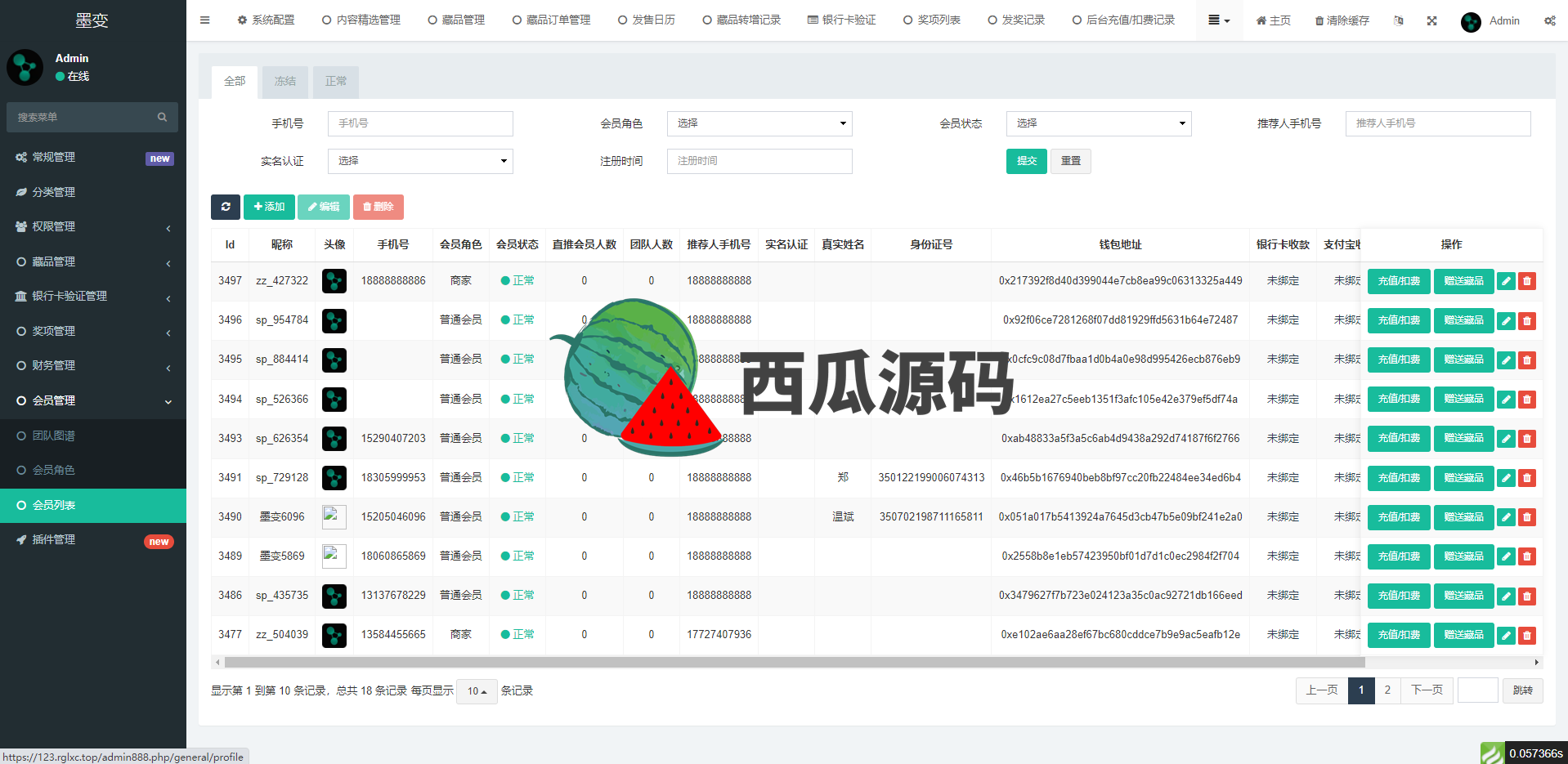1568x764 pixels.
Task: Click wallet address 0x2558b8e1eb57423950bf01d7d1c0ec2984f2f704
Action: coord(1120,556)
